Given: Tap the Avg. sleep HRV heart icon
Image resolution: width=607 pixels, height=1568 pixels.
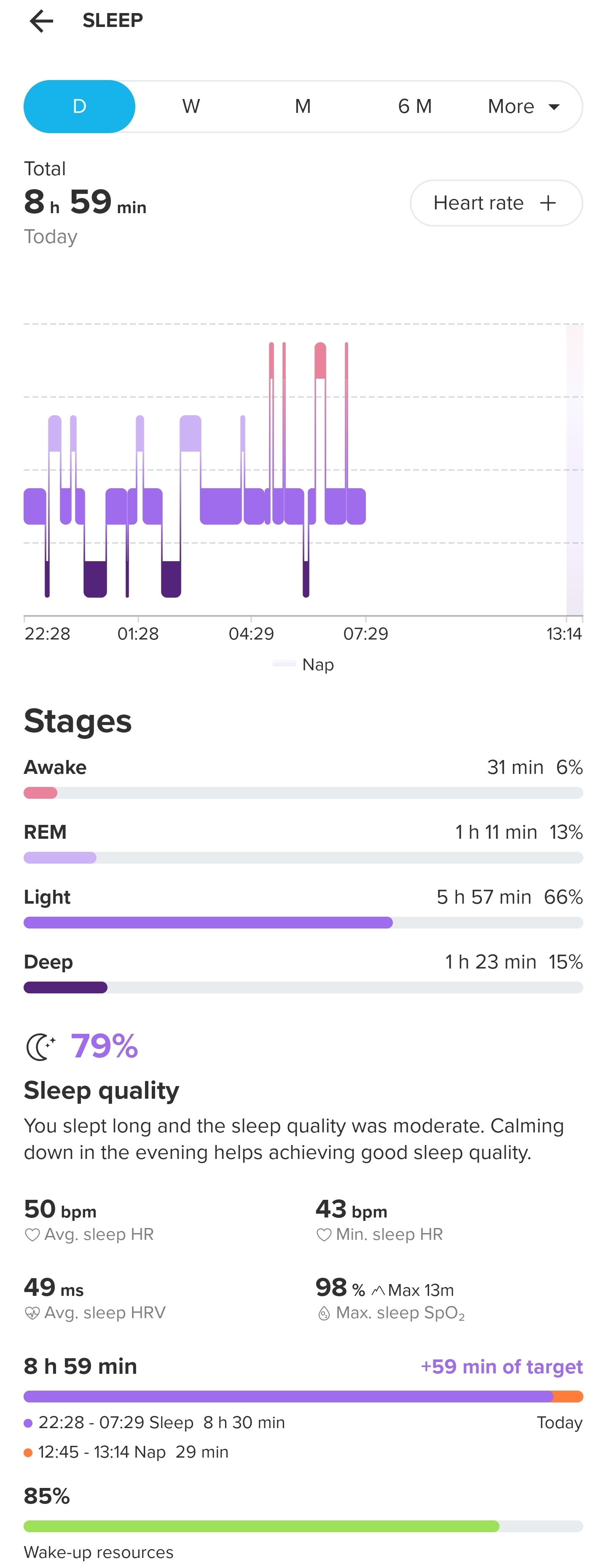Looking at the screenshot, I should coord(32,1313).
